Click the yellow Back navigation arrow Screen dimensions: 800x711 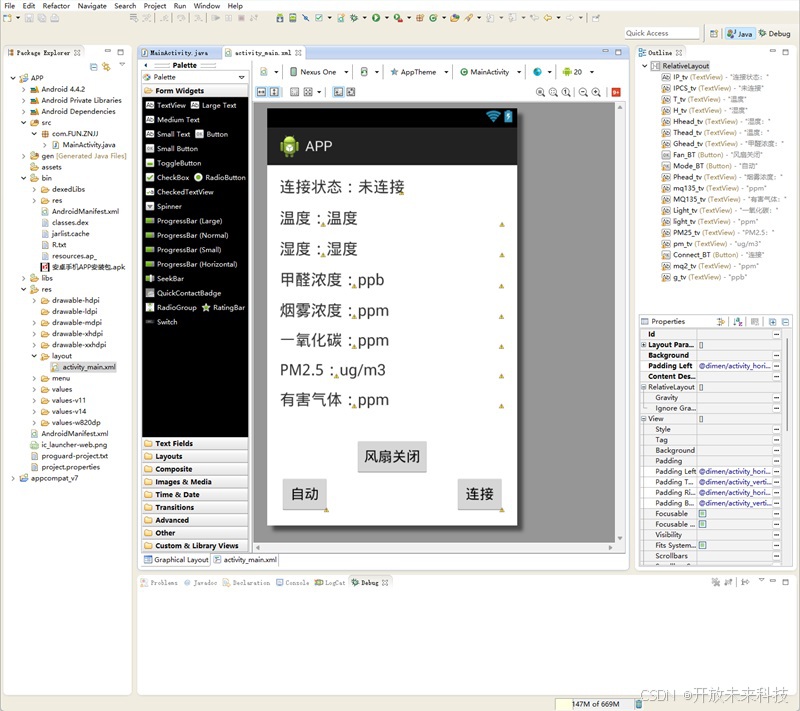tap(547, 18)
